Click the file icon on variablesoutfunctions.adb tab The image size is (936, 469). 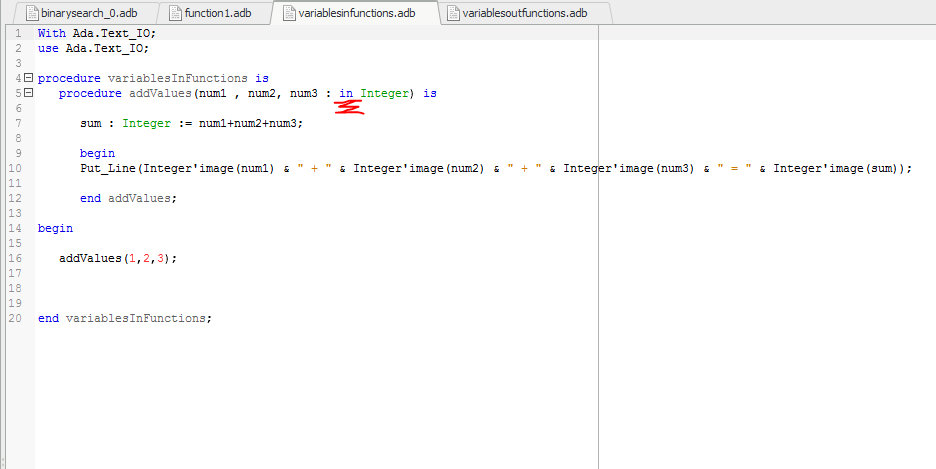tap(454, 13)
